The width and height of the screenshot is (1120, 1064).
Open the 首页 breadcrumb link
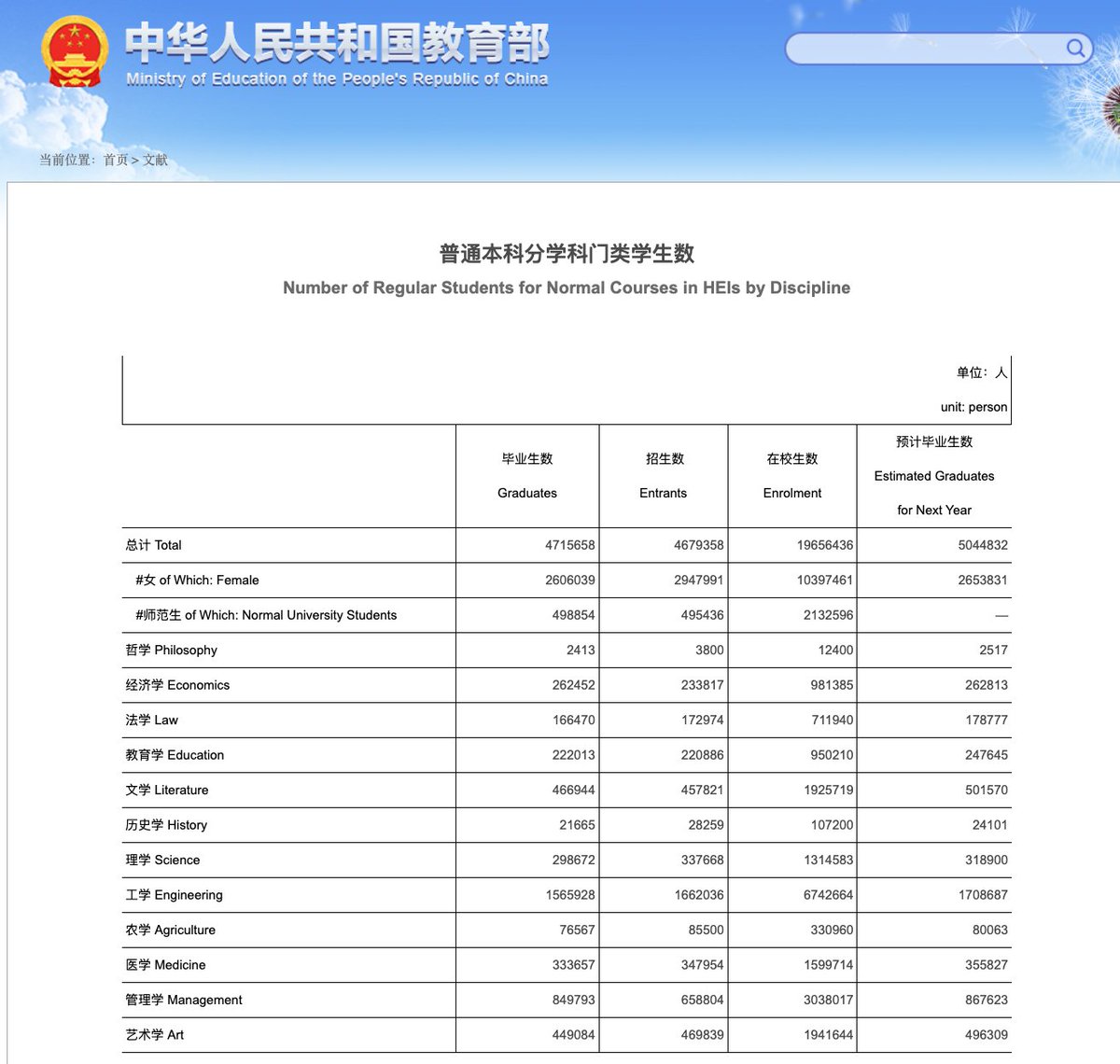pos(116,161)
